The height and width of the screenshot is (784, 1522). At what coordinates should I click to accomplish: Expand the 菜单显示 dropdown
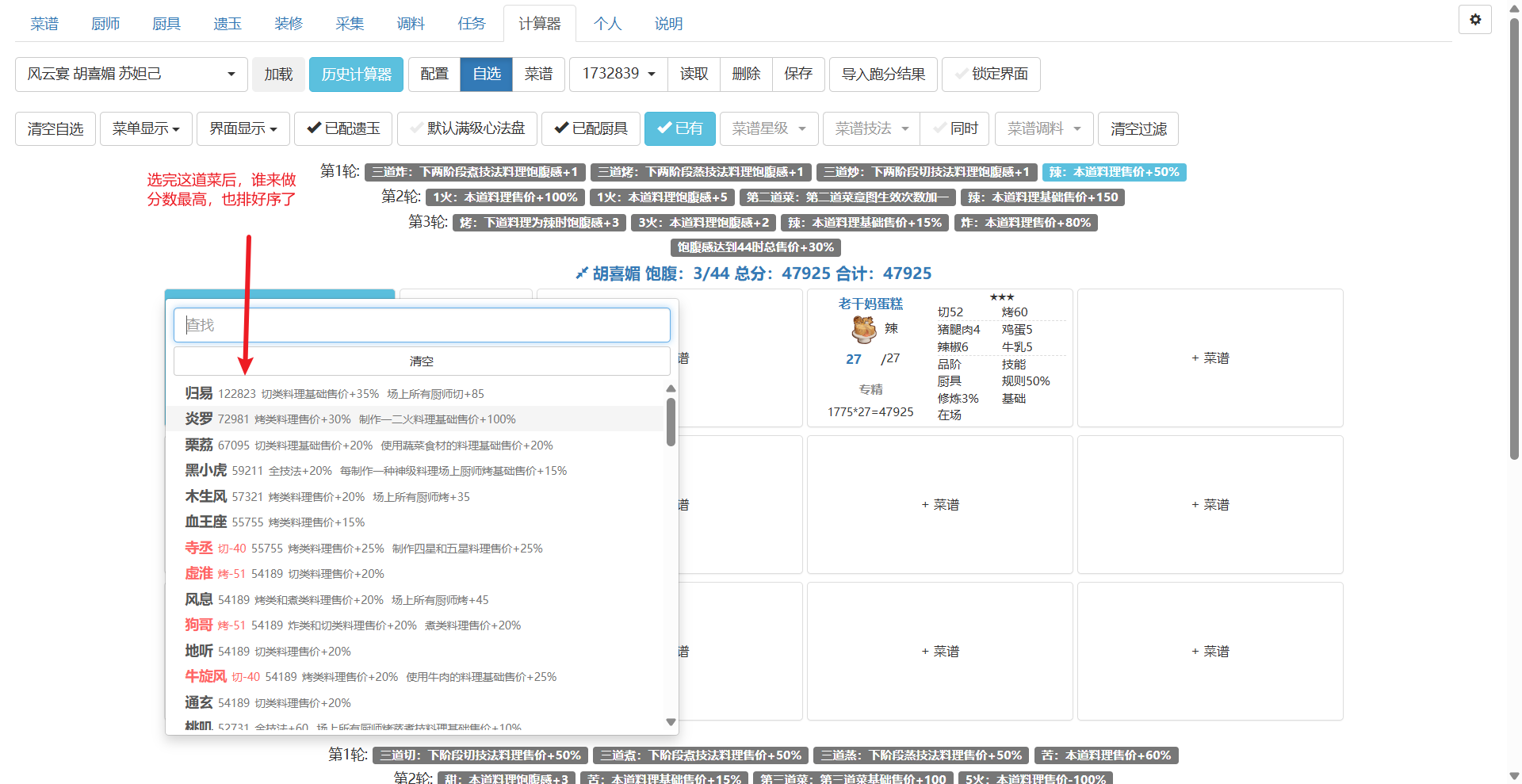coord(146,128)
